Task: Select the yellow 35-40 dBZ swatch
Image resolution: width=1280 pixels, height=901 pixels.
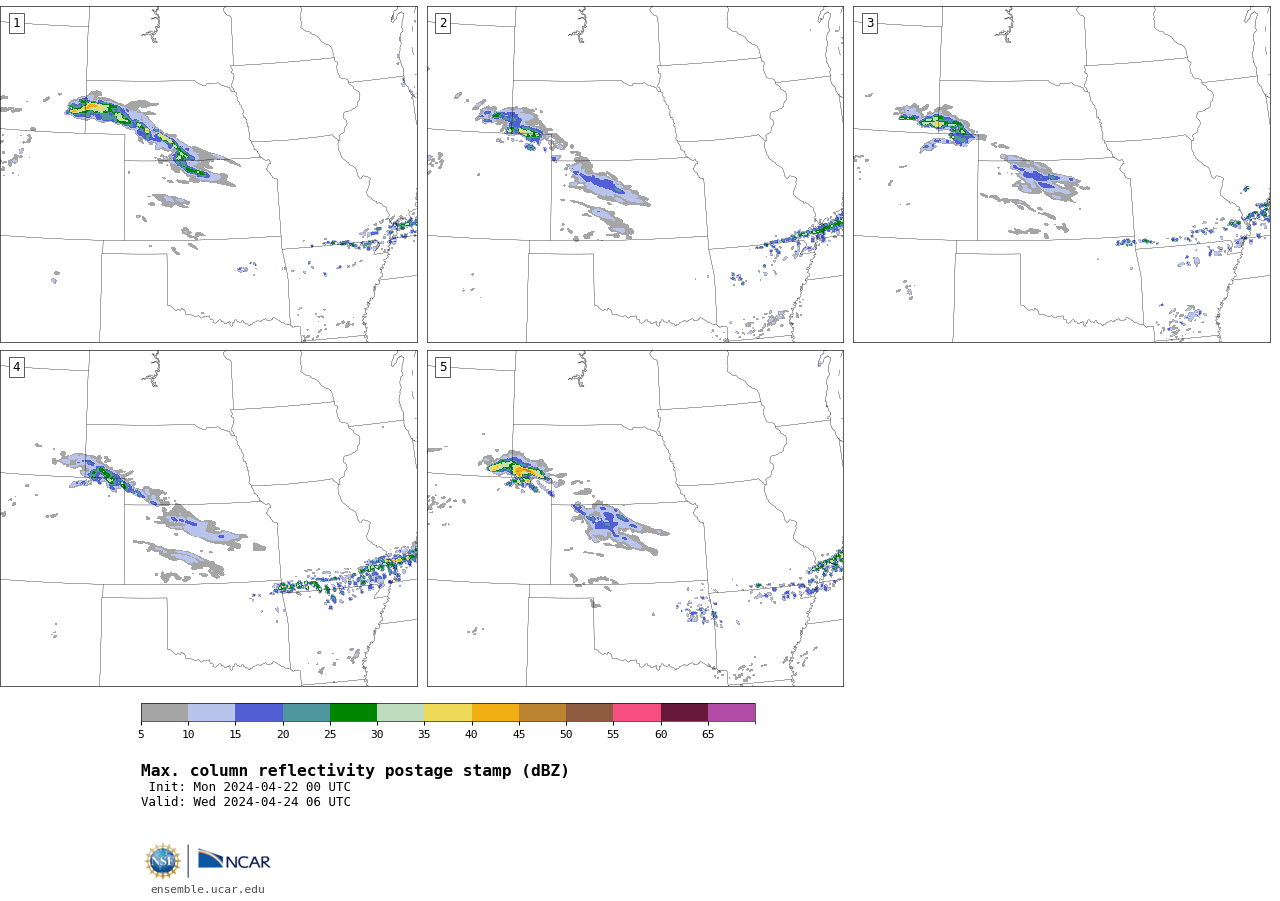Action: click(x=448, y=712)
